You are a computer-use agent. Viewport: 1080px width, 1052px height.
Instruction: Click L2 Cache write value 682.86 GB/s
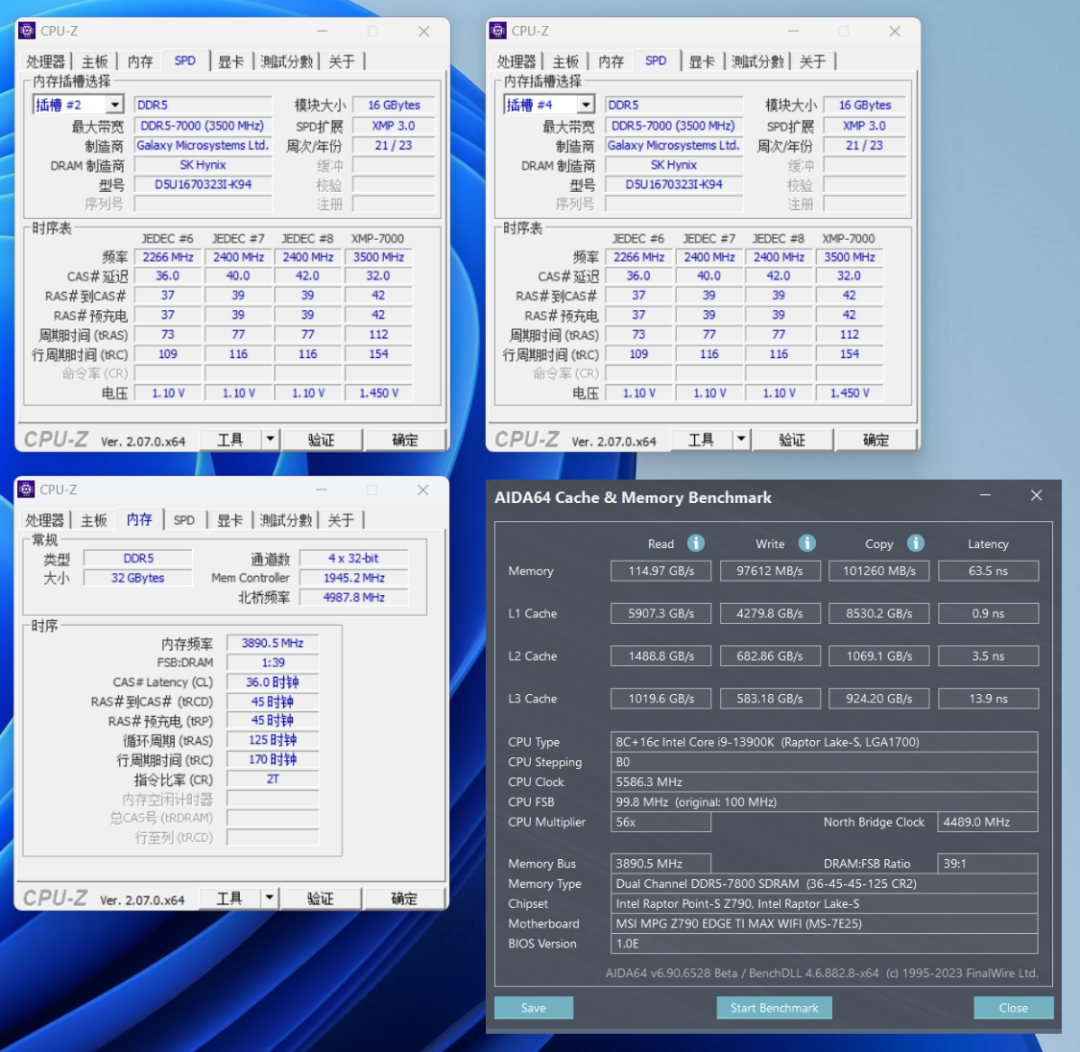(770, 656)
